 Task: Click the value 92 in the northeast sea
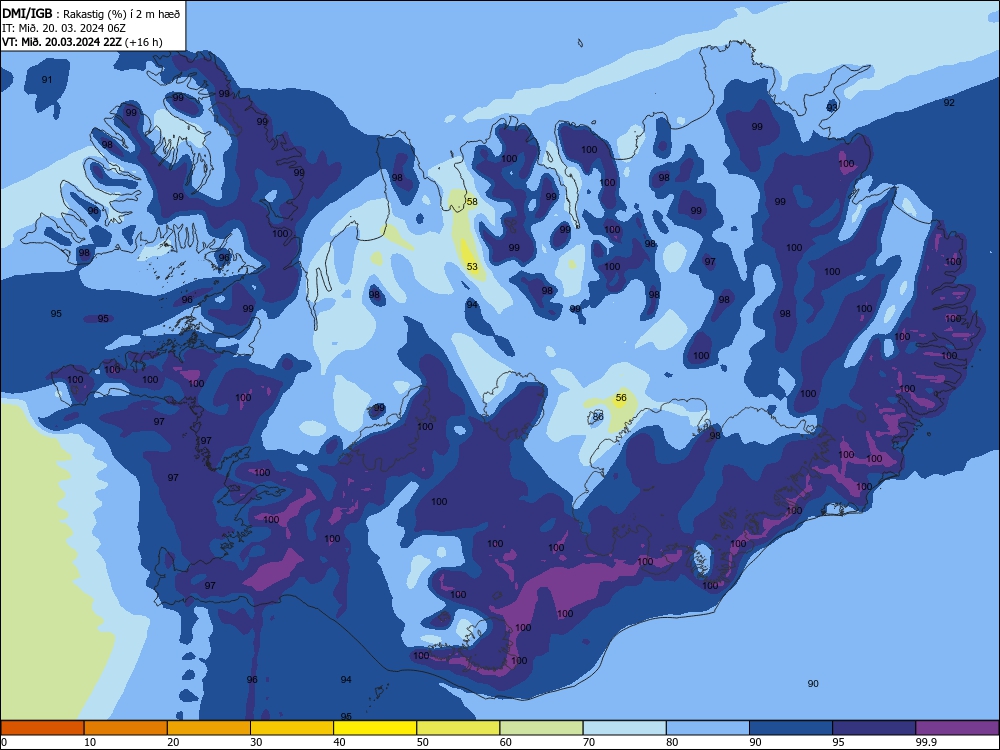(x=949, y=103)
